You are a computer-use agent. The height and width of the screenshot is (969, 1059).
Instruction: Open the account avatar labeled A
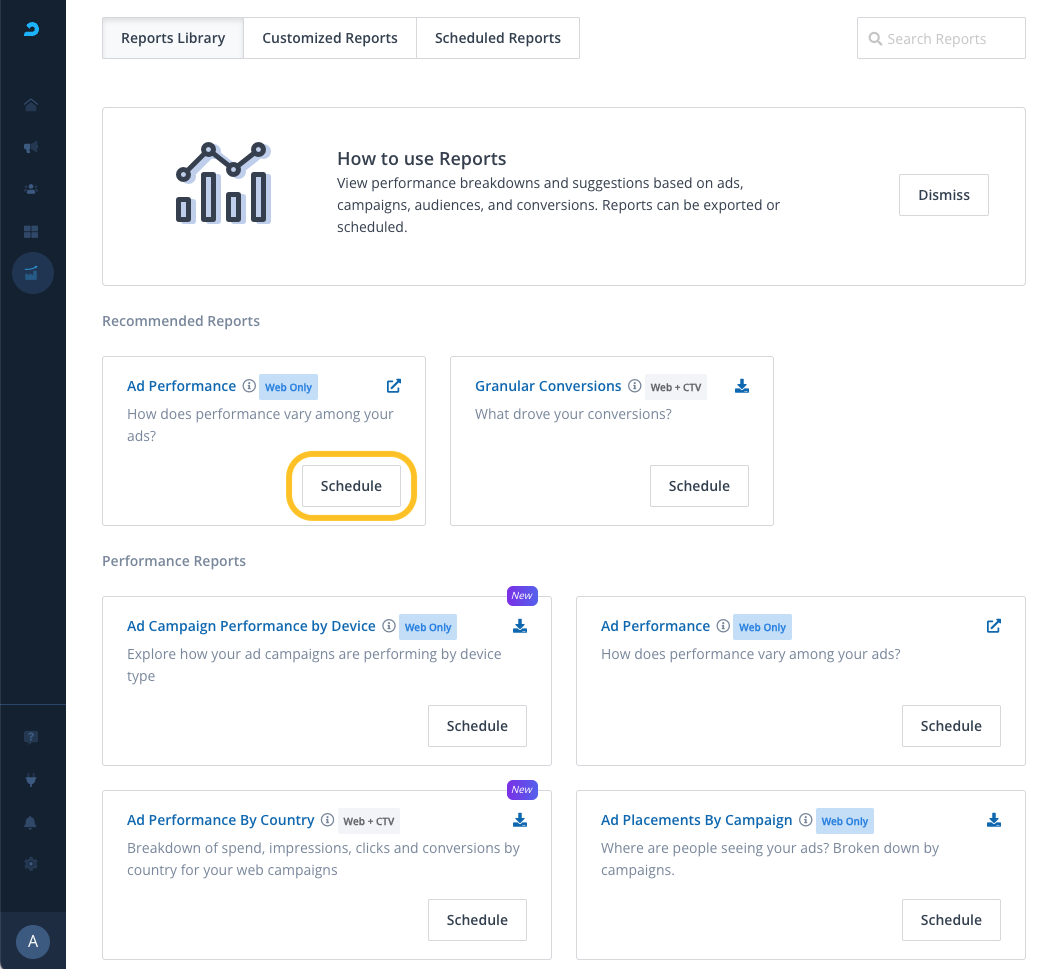click(x=33, y=941)
